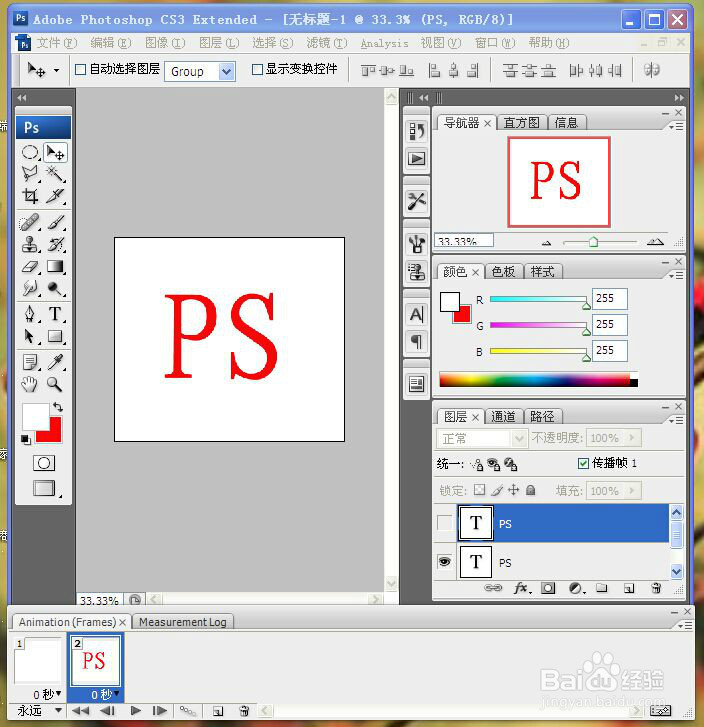The height and width of the screenshot is (727, 704).
Task: Select the Slice tool
Action: 55,196
